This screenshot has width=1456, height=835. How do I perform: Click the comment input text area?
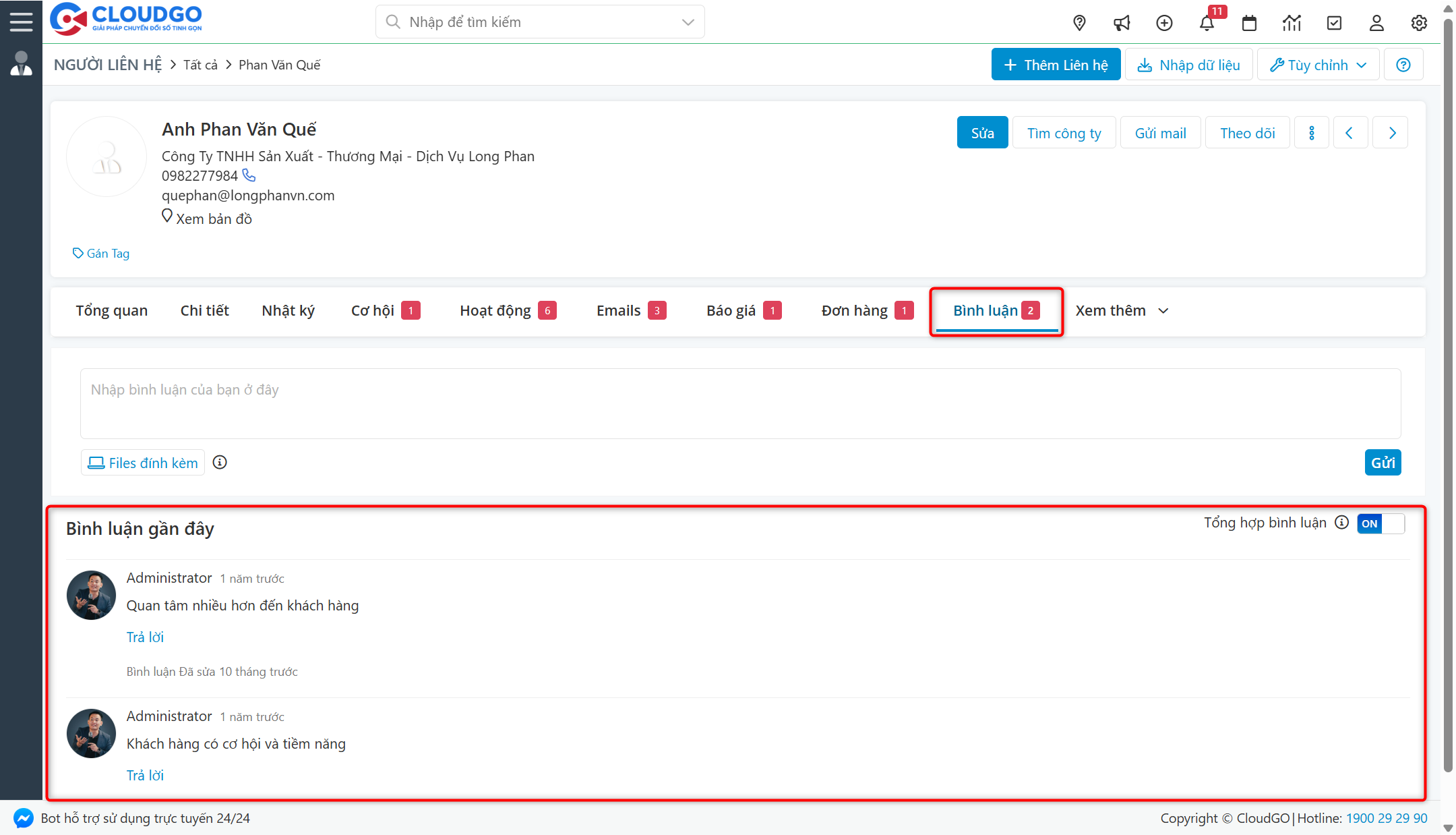point(740,403)
